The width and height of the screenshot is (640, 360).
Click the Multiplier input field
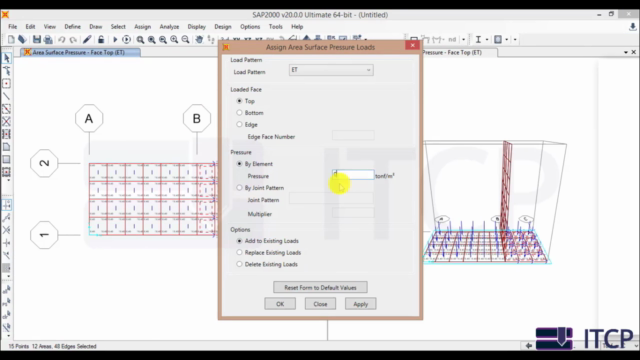tap(353, 213)
